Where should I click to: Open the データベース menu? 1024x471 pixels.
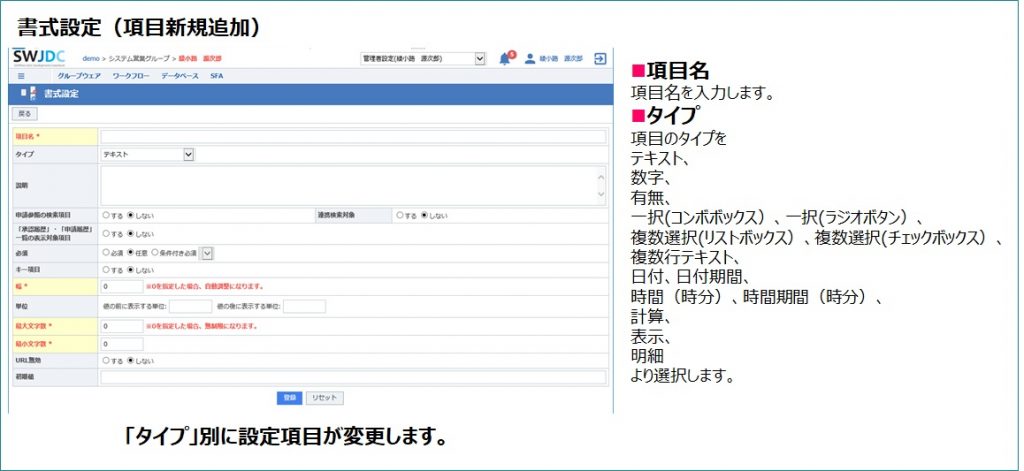coord(180,76)
